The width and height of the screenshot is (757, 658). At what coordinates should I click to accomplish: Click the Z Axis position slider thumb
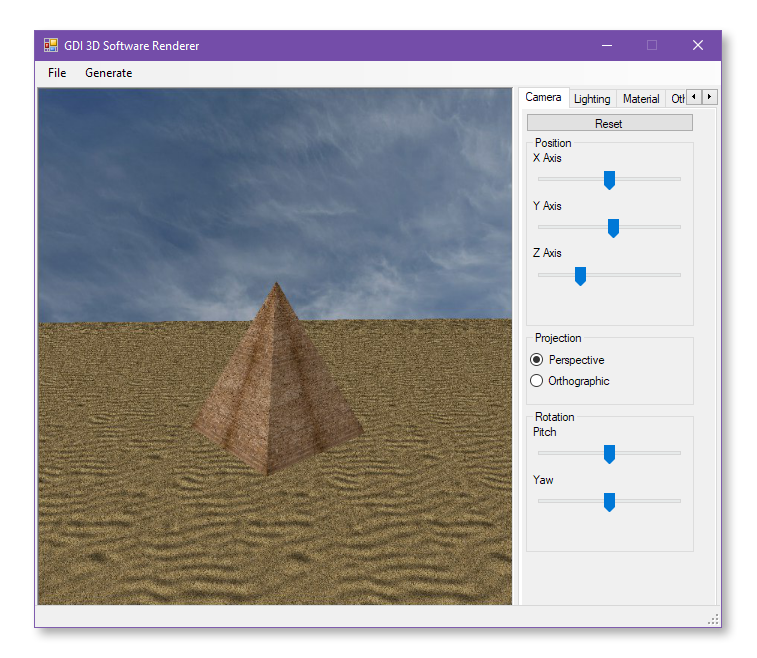coord(580,276)
